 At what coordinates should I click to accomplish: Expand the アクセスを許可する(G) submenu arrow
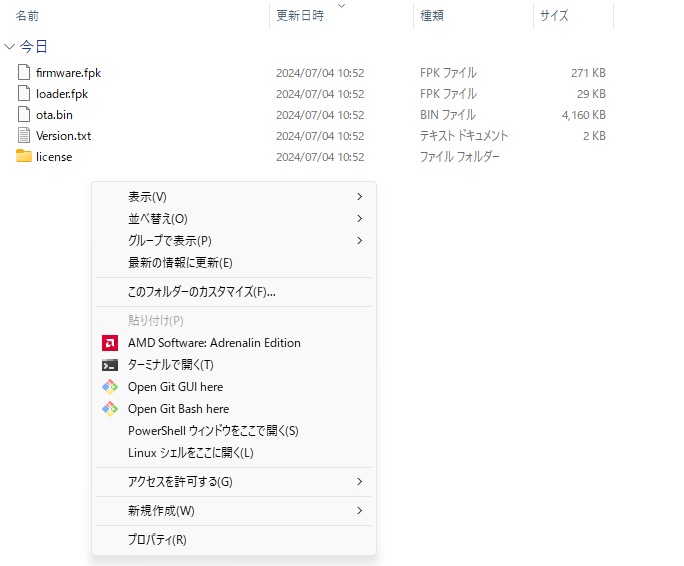[x=359, y=481]
